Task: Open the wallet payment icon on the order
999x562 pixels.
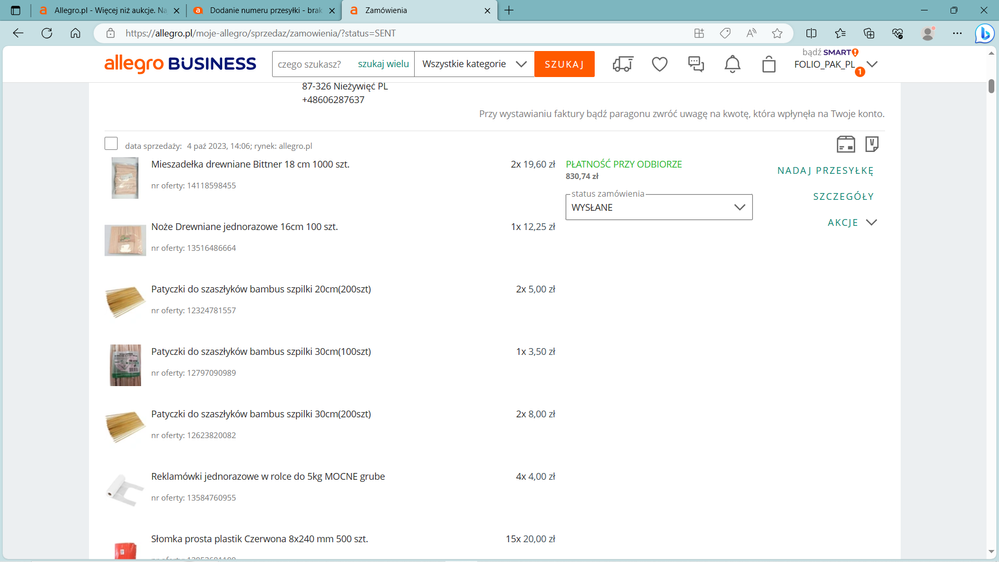Action: (845, 145)
